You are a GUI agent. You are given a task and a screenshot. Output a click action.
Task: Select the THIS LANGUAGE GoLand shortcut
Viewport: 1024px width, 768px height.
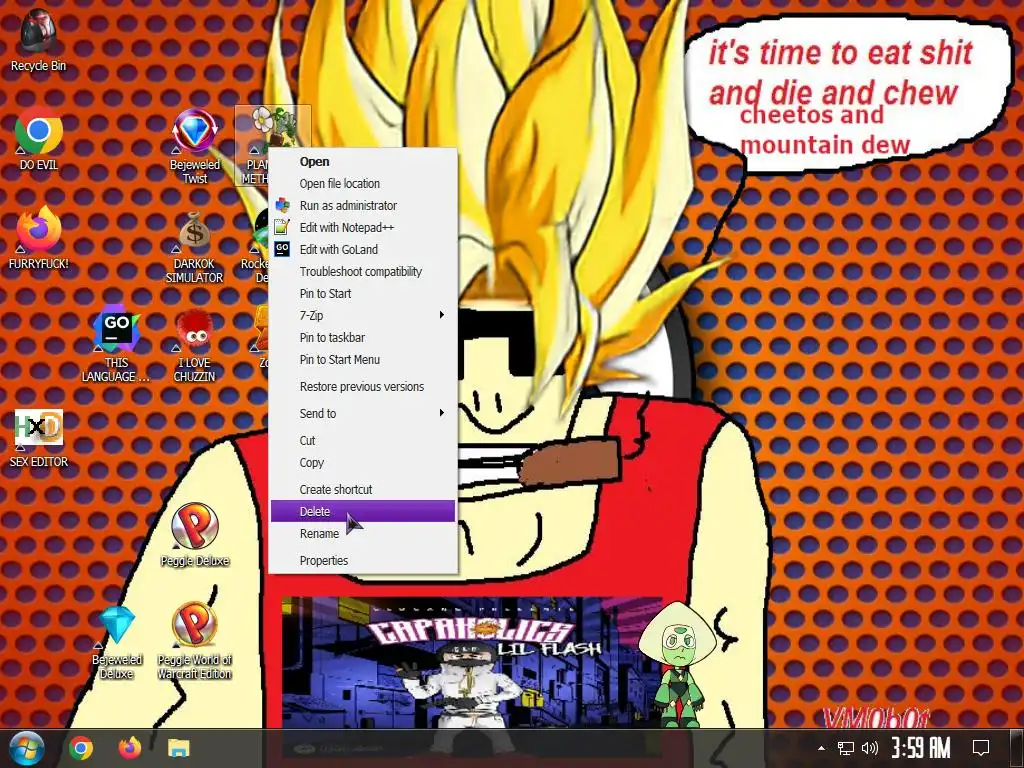click(116, 345)
